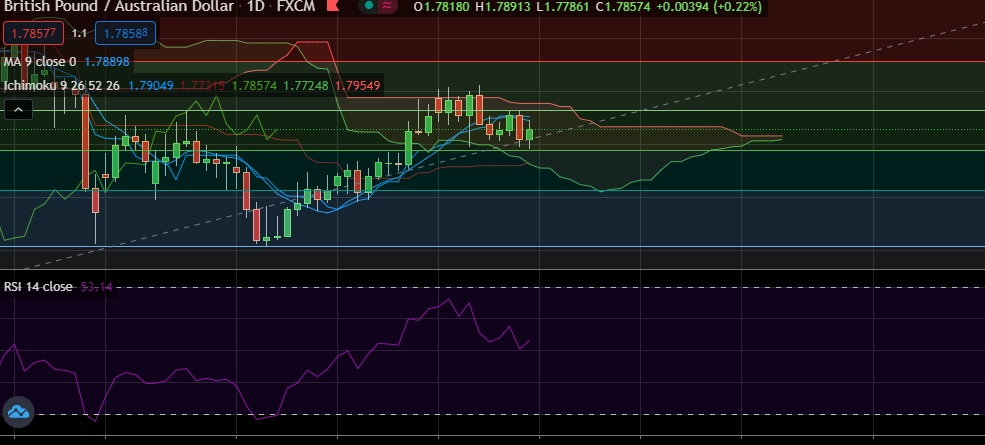Click the pink wavy-lines icon in header
This screenshot has width=985, height=445.
pyautogui.click(x=388, y=6)
